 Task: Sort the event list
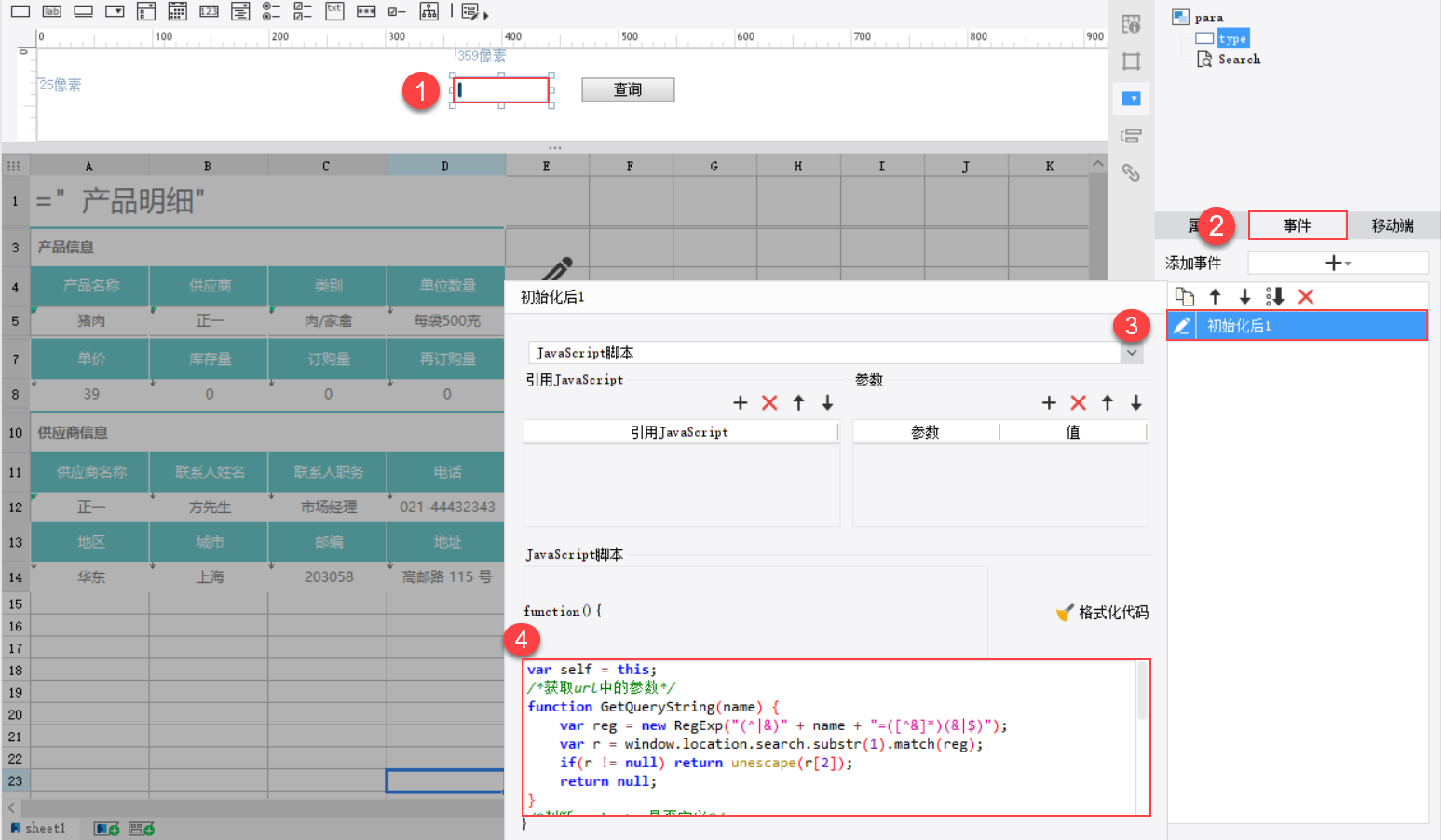[1275, 297]
